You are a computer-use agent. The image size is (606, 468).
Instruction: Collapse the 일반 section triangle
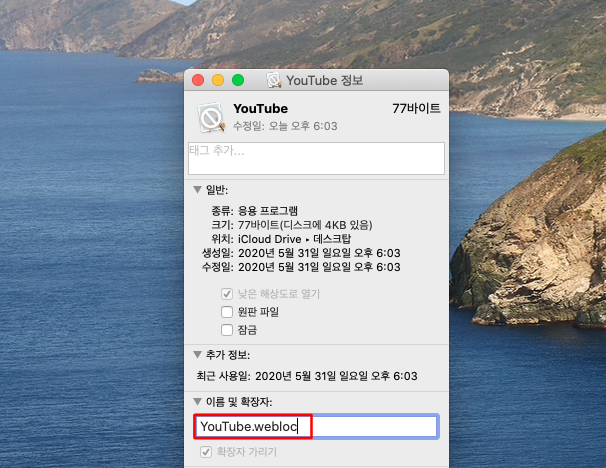[x=197, y=190]
